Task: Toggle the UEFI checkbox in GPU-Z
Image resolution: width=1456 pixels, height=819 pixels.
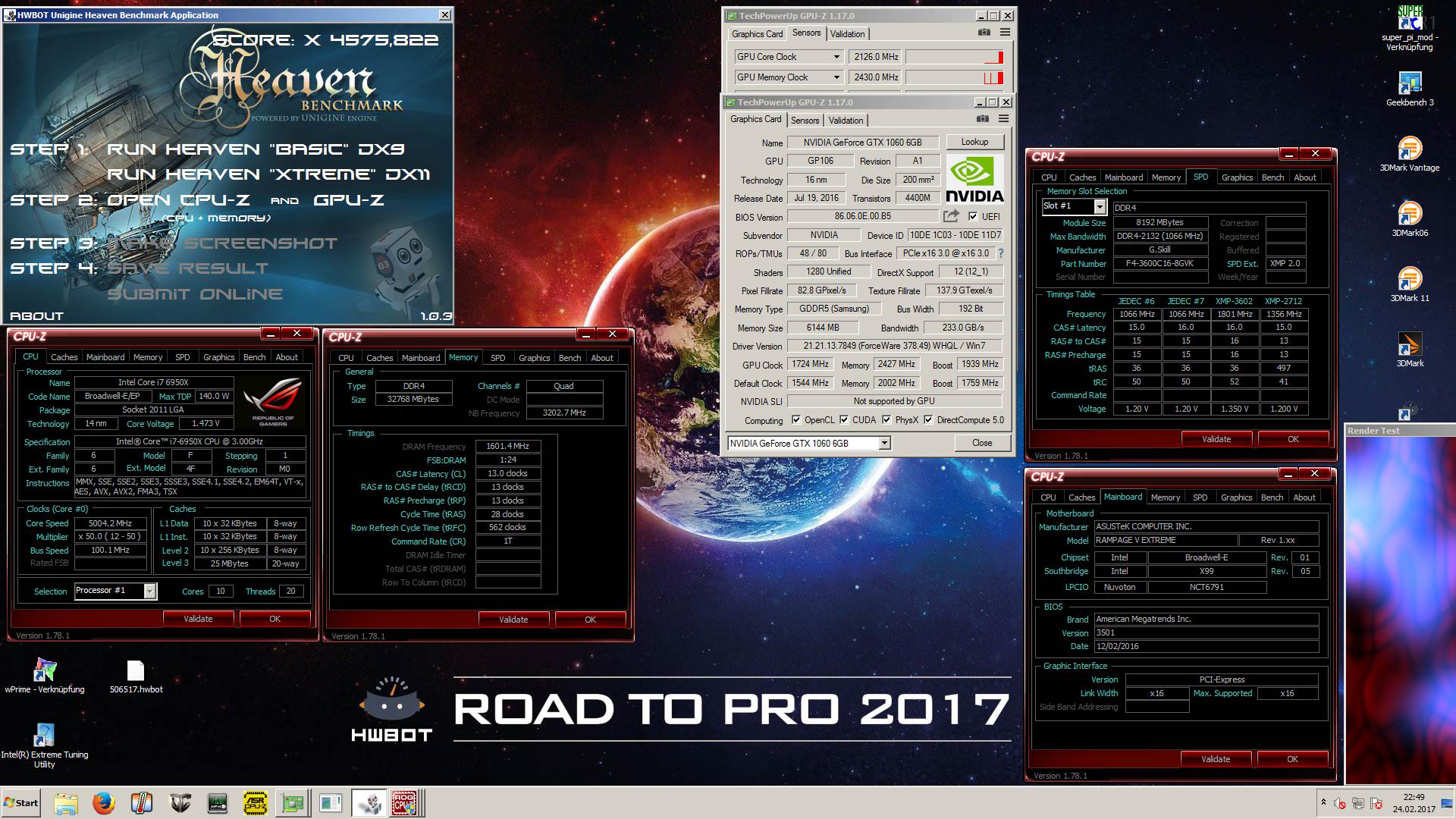Action: [973, 217]
